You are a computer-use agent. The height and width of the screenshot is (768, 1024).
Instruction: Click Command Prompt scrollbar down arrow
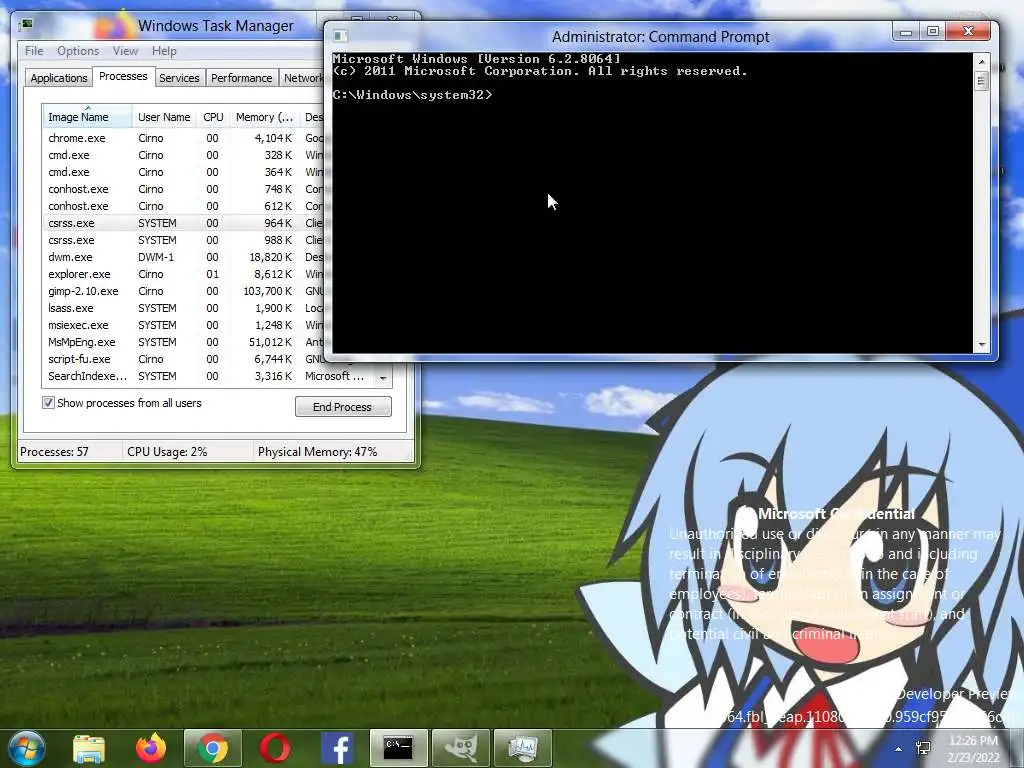(x=981, y=345)
